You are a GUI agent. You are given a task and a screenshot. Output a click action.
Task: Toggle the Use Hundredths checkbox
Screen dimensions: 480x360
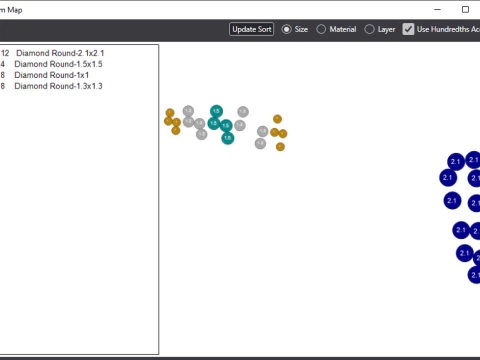point(408,29)
